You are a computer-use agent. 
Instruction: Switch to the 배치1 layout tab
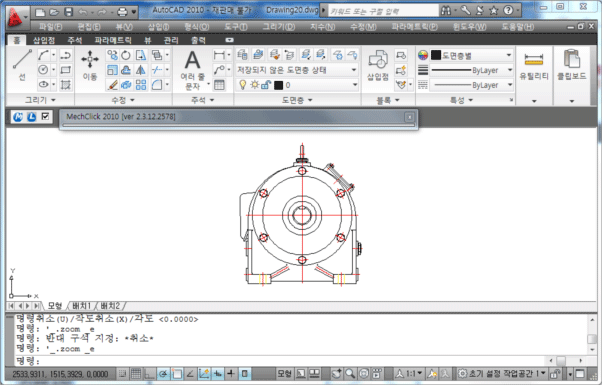(82, 306)
